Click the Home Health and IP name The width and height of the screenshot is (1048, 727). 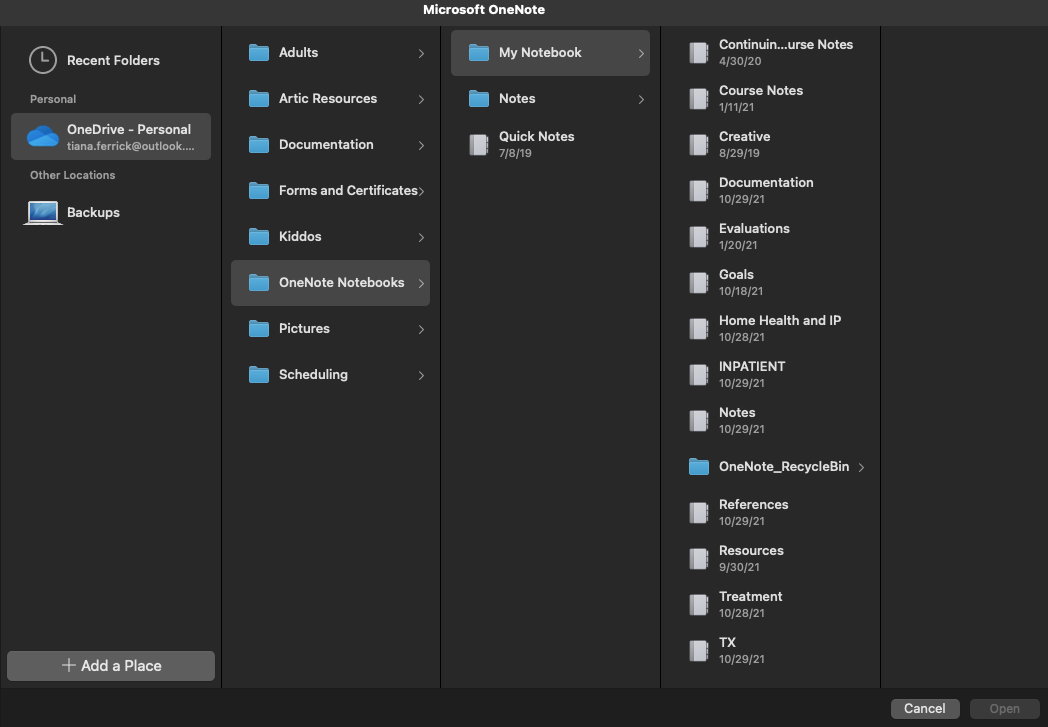(x=780, y=320)
